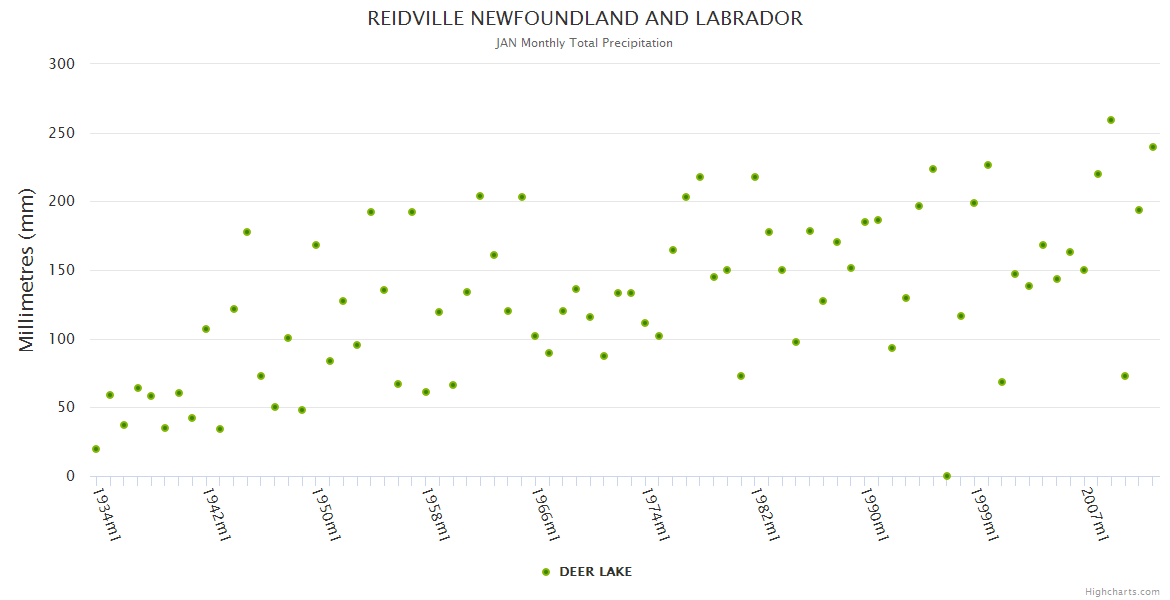Select the data point directly above the 1982m1 tick
The height and width of the screenshot is (600, 1170).
(755, 177)
